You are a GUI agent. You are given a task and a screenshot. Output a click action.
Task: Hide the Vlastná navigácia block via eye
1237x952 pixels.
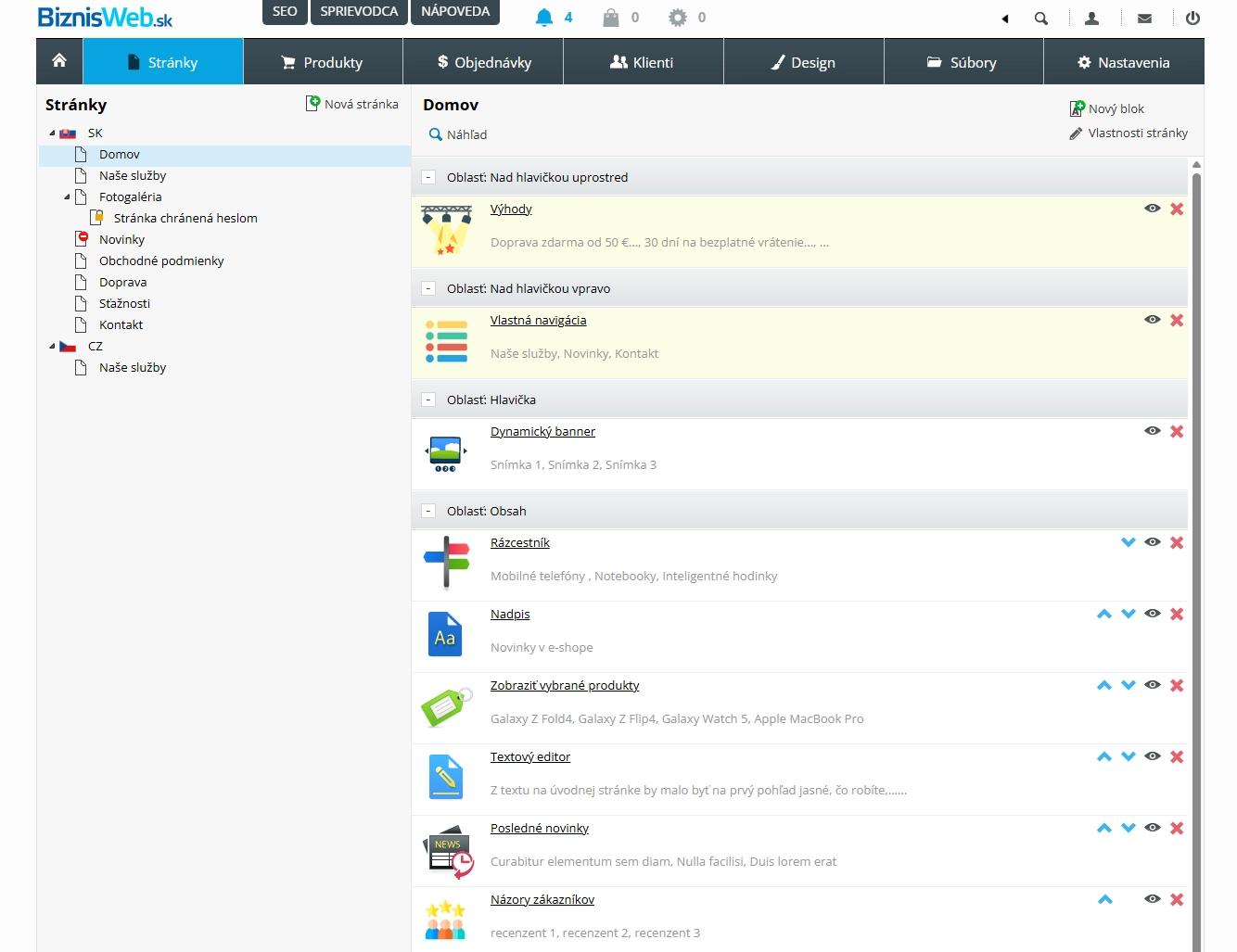click(1152, 320)
